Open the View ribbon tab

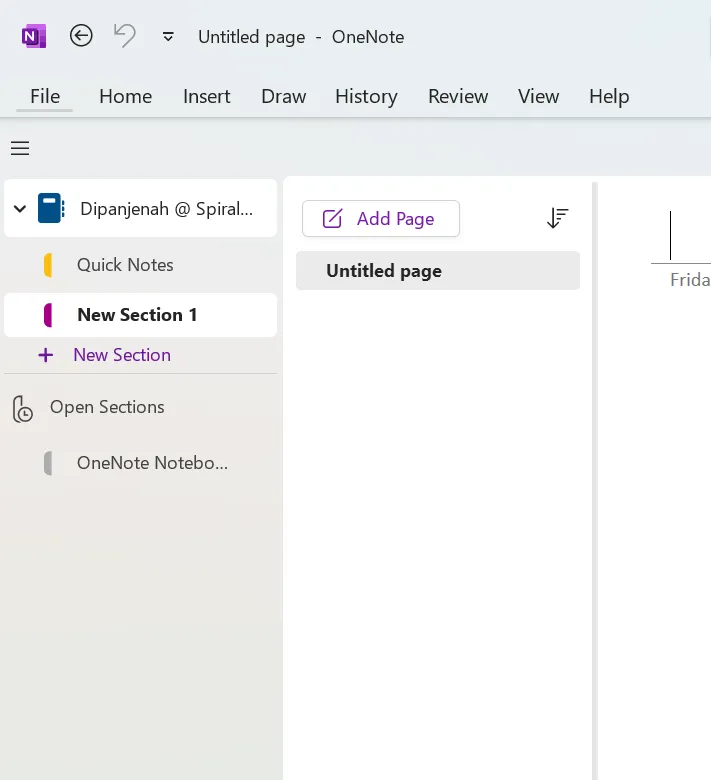(538, 96)
